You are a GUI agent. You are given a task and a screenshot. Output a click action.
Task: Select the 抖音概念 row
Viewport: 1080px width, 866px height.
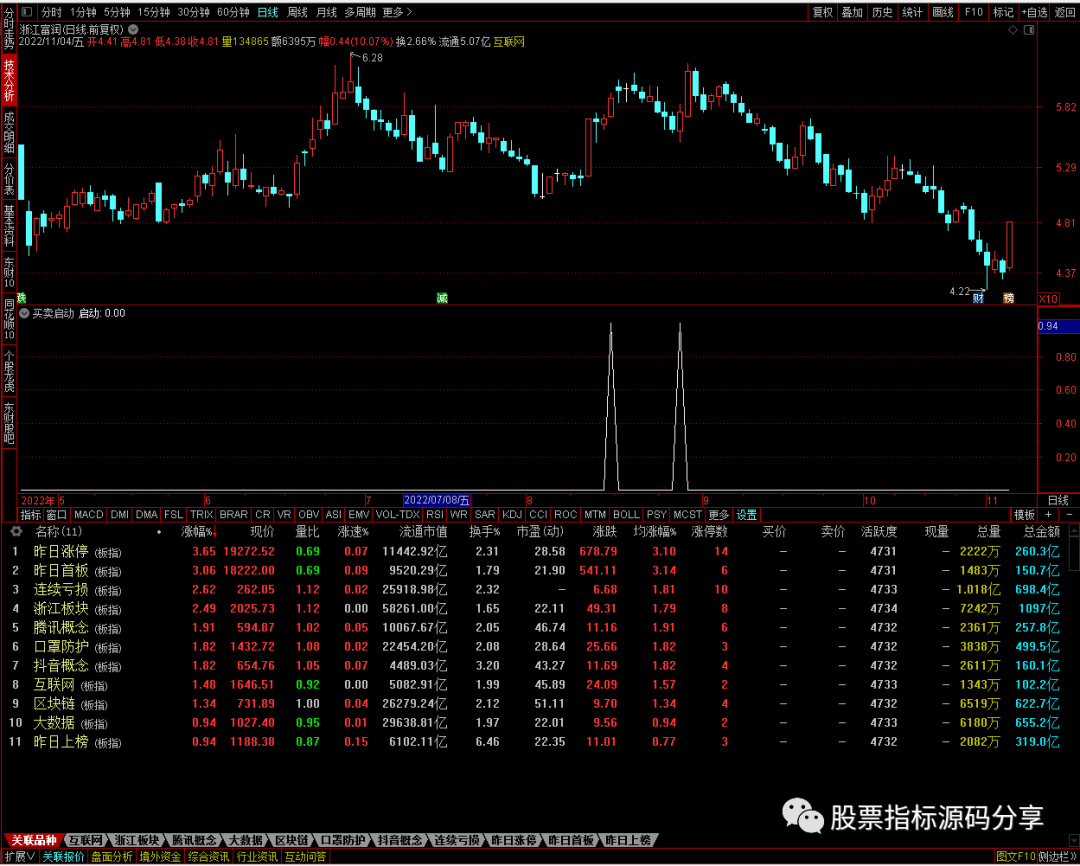pos(536,666)
